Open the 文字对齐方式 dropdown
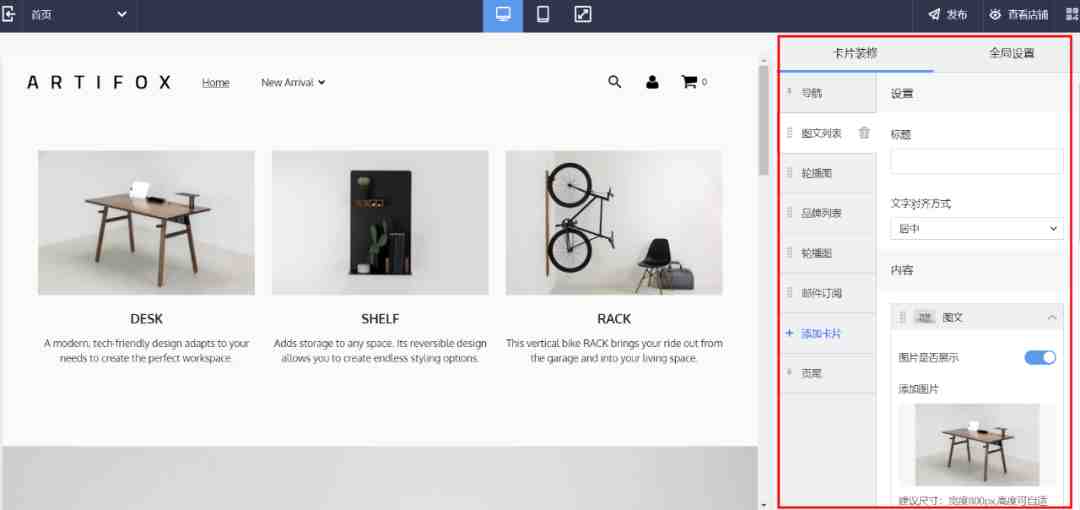The height and width of the screenshot is (510, 1080). click(x=977, y=229)
